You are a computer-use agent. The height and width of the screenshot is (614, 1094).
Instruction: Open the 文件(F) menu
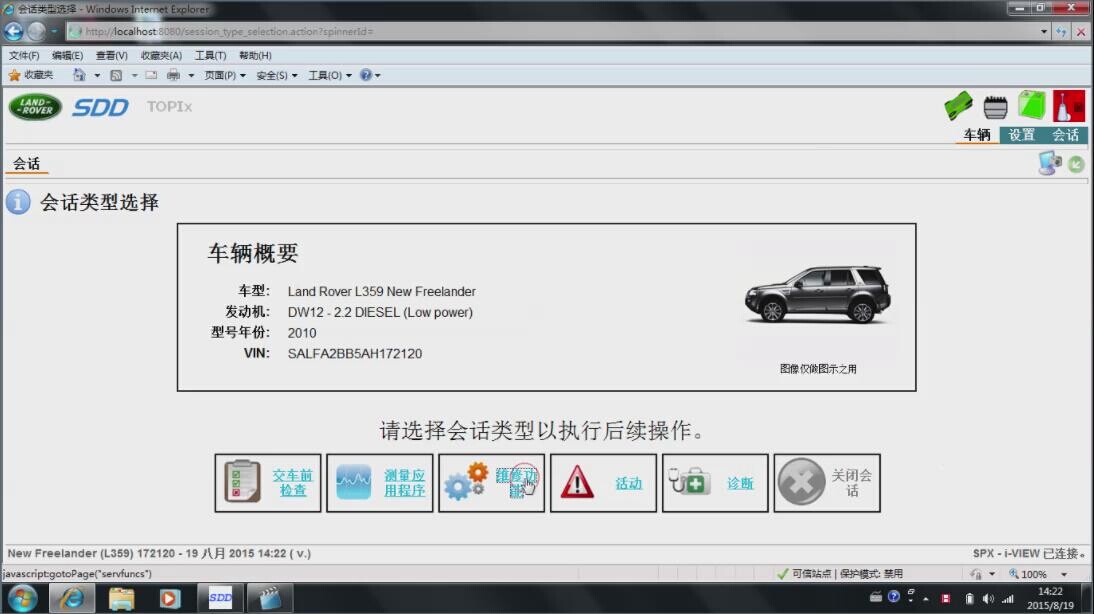(x=24, y=55)
